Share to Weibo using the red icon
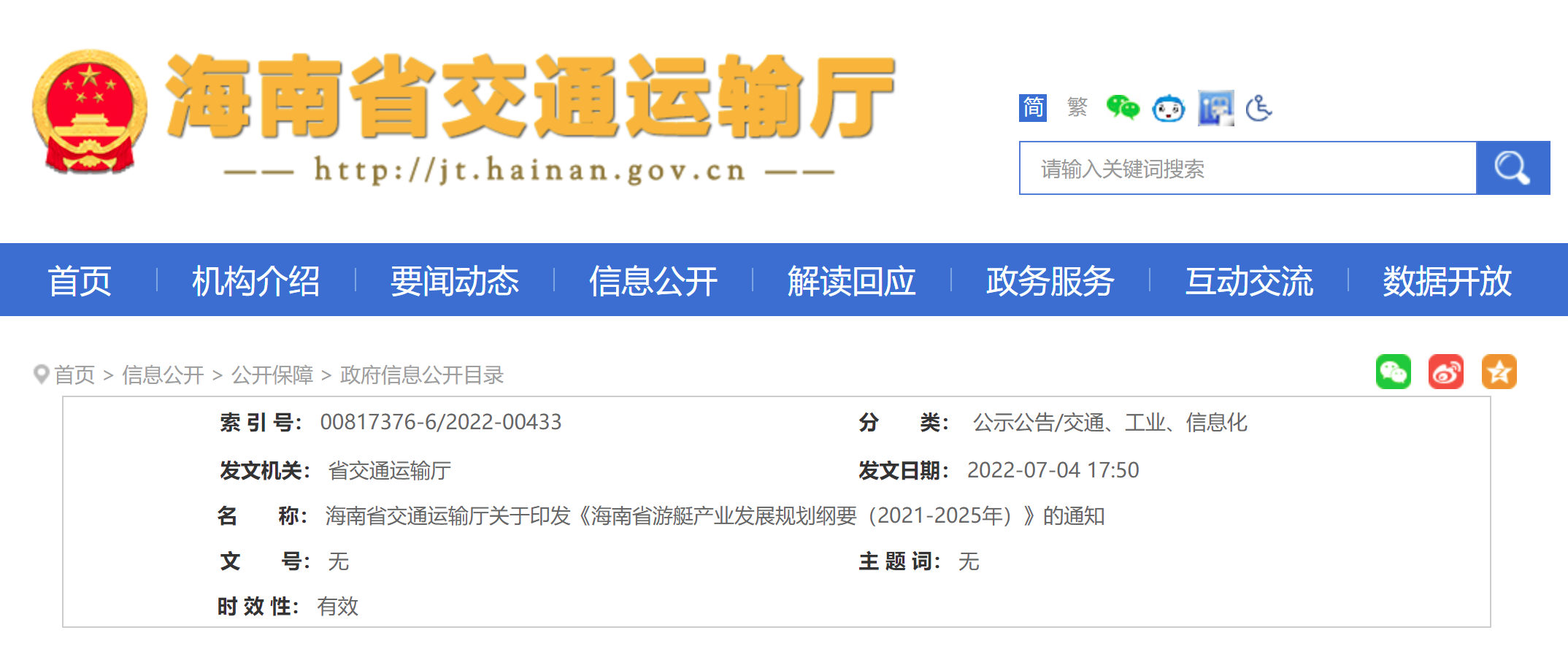Screen dimensions: 1568x649 tap(1446, 372)
